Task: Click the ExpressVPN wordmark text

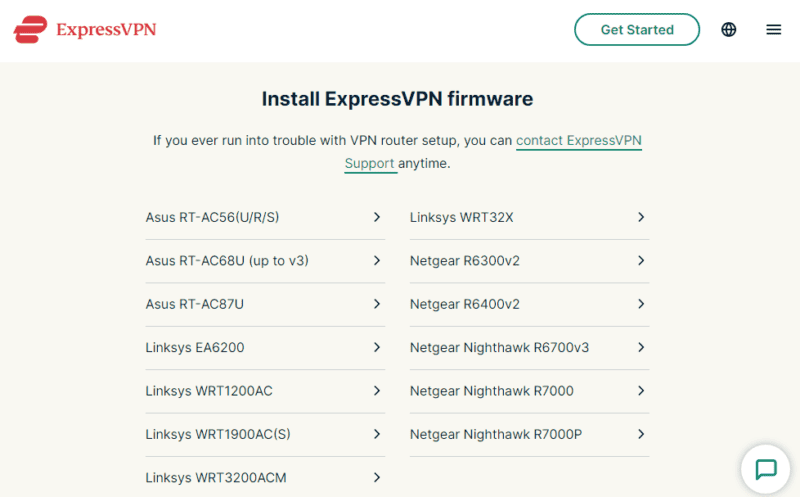Action: tap(106, 30)
